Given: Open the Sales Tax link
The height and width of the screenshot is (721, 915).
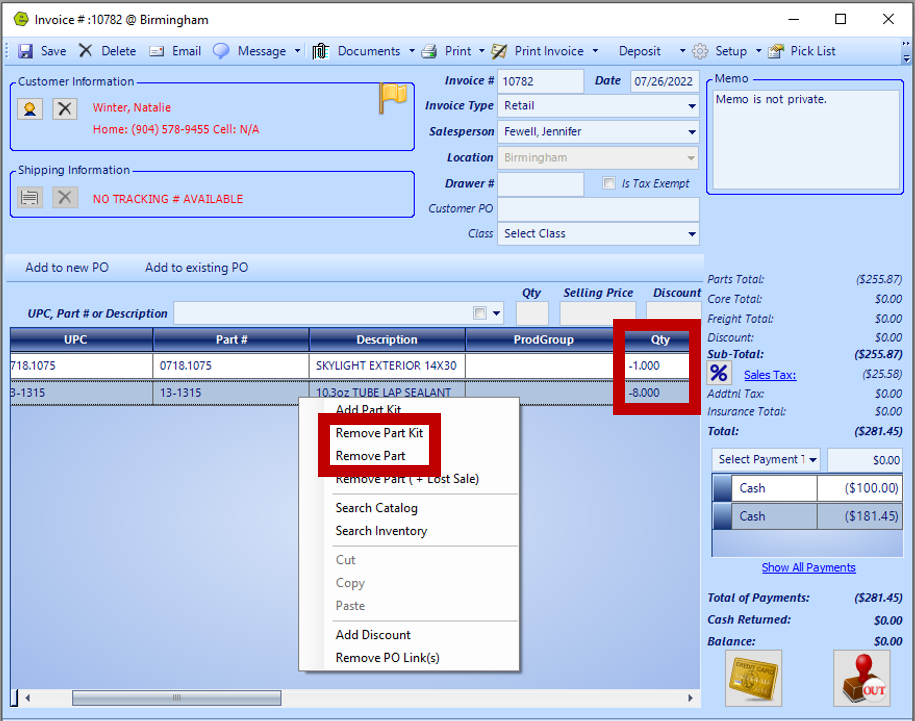Looking at the screenshot, I should (x=770, y=375).
